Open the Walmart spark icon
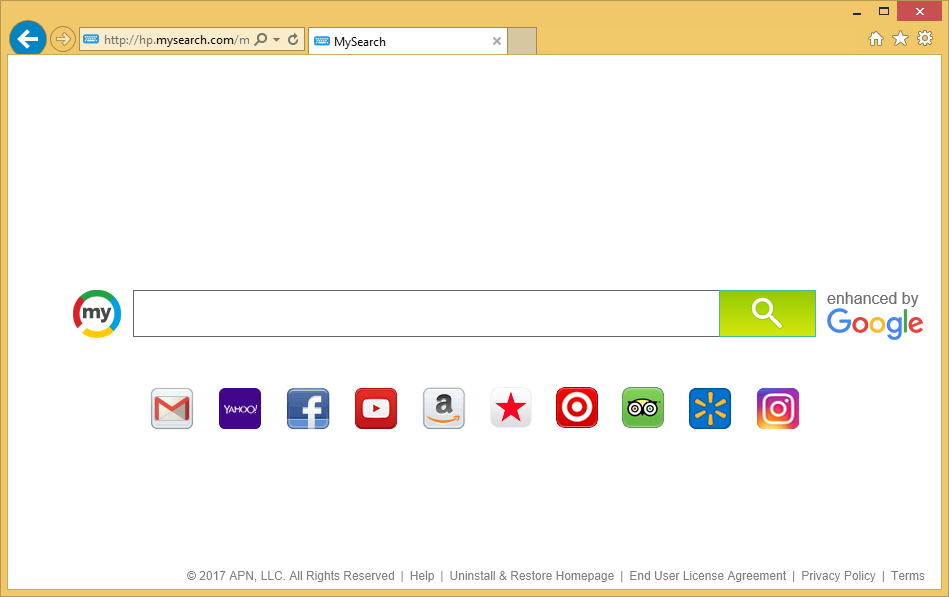Viewport: 949px width, 597px height. [710, 409]
